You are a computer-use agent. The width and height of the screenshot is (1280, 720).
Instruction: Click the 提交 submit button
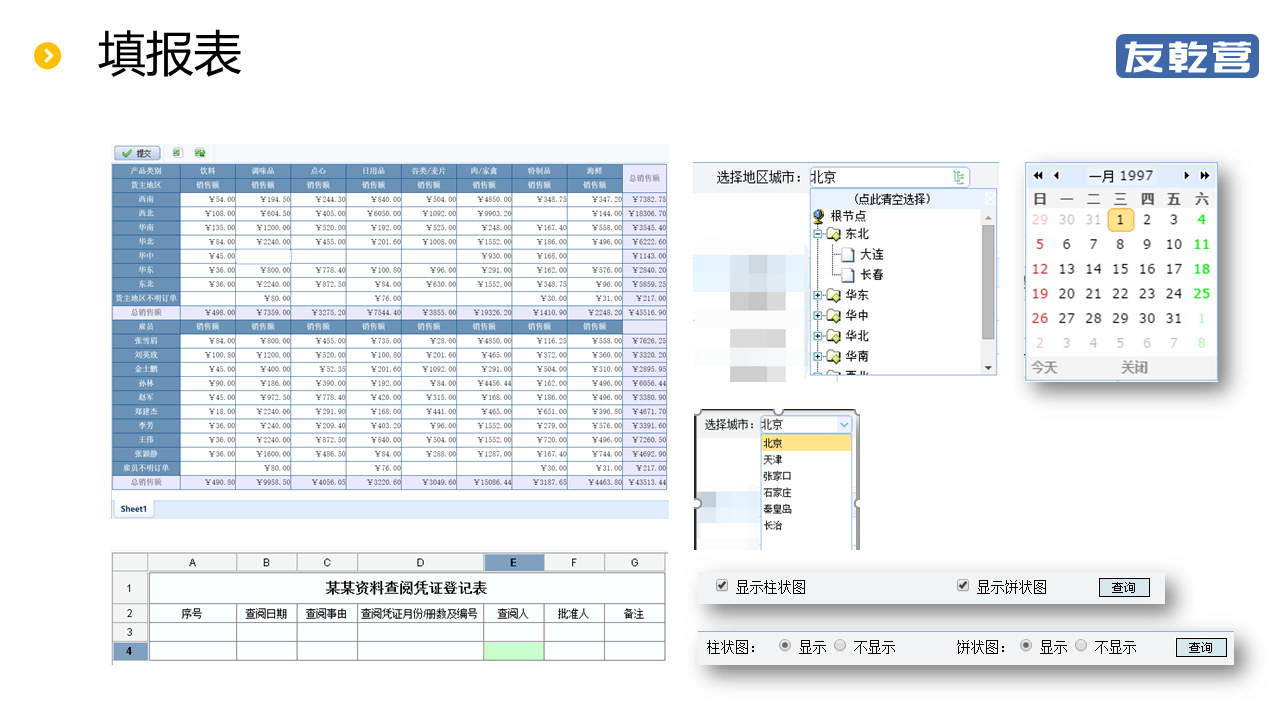tap(137, 153)
